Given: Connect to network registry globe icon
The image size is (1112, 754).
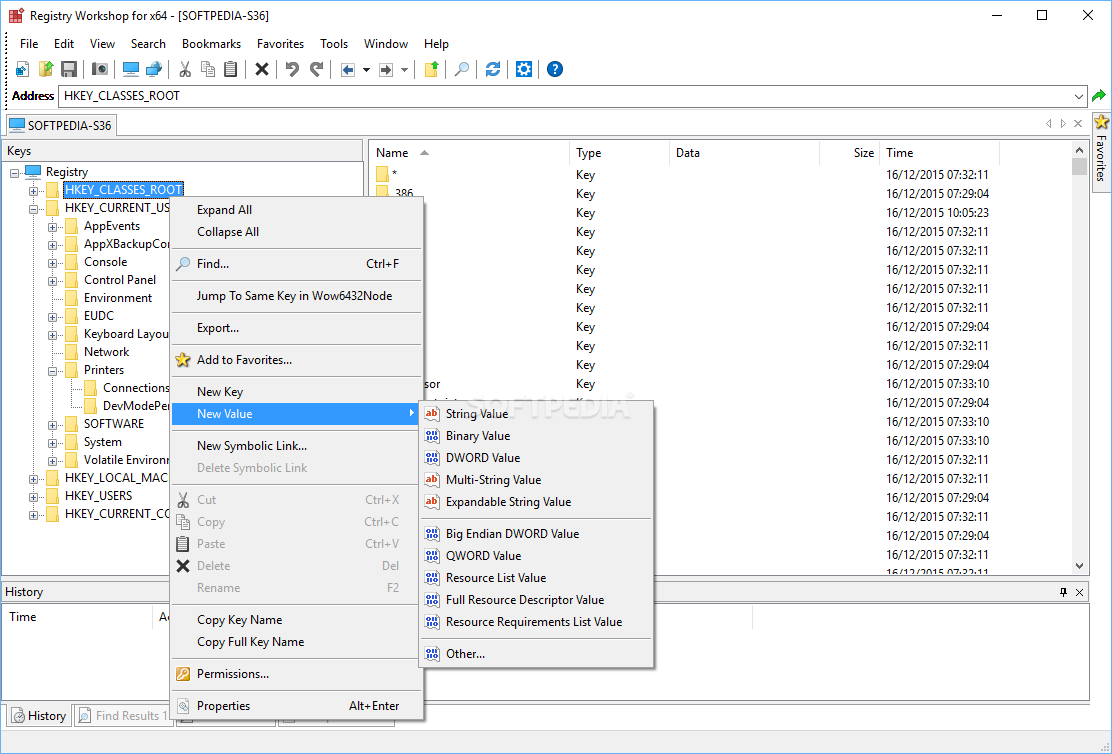Looking at the screenshot, I should point(154,69).
